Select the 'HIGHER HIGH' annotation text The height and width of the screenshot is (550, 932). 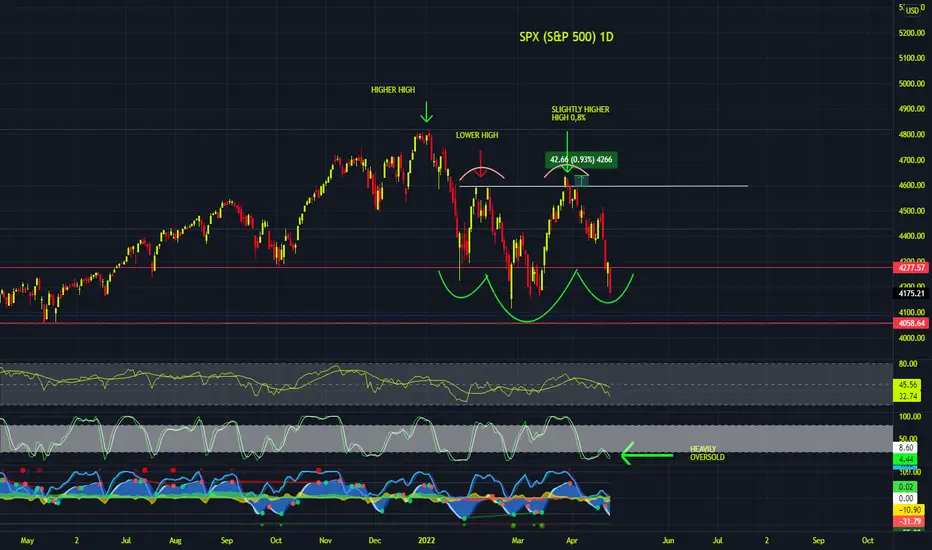click(393, 90)
